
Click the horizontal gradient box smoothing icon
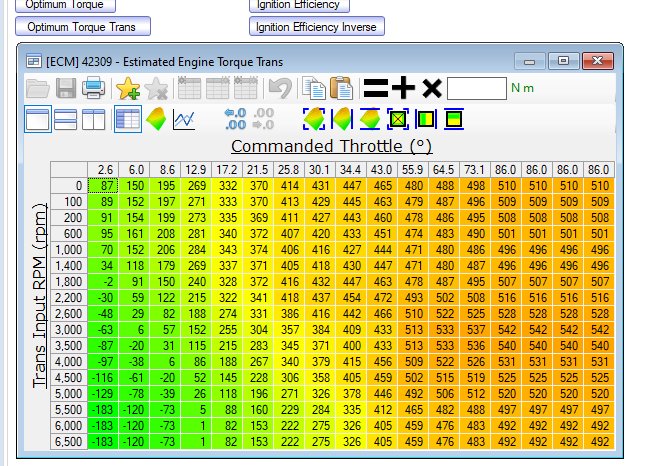click(x=454, y=119)
